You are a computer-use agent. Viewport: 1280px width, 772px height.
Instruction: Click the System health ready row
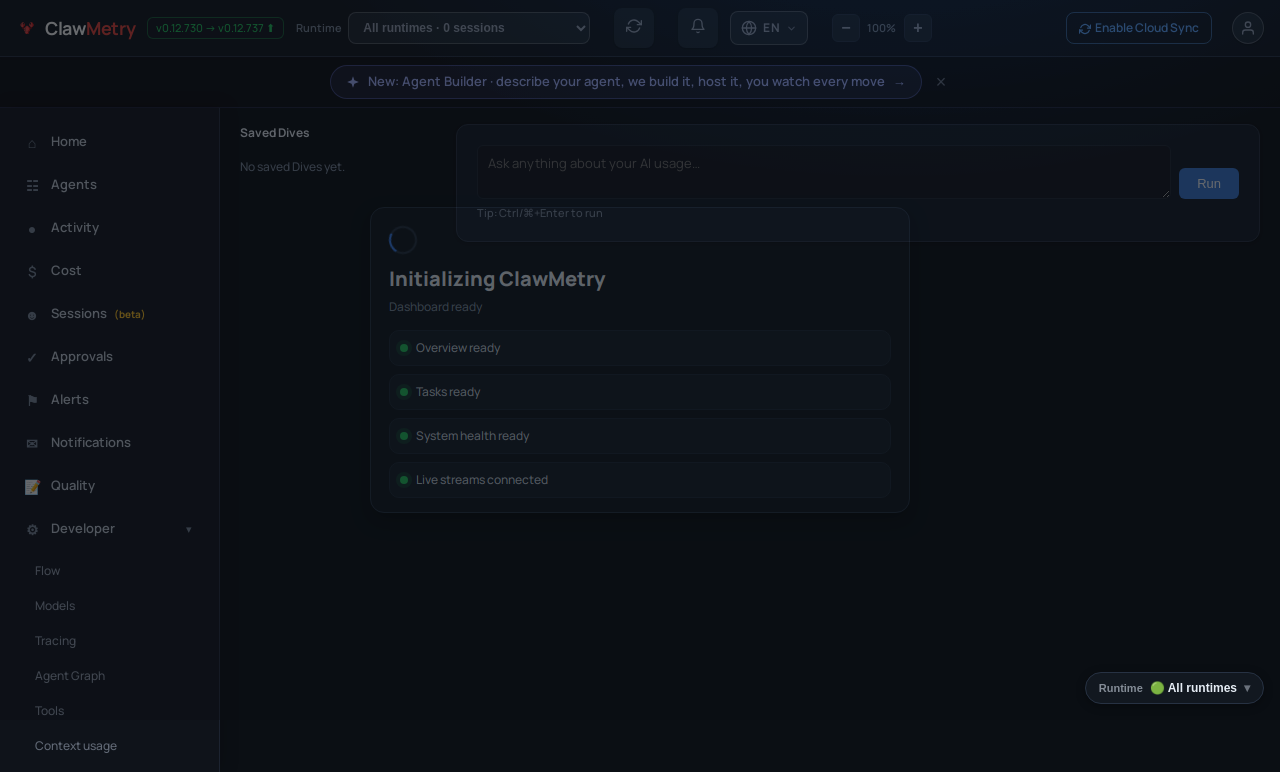[640, 436]
